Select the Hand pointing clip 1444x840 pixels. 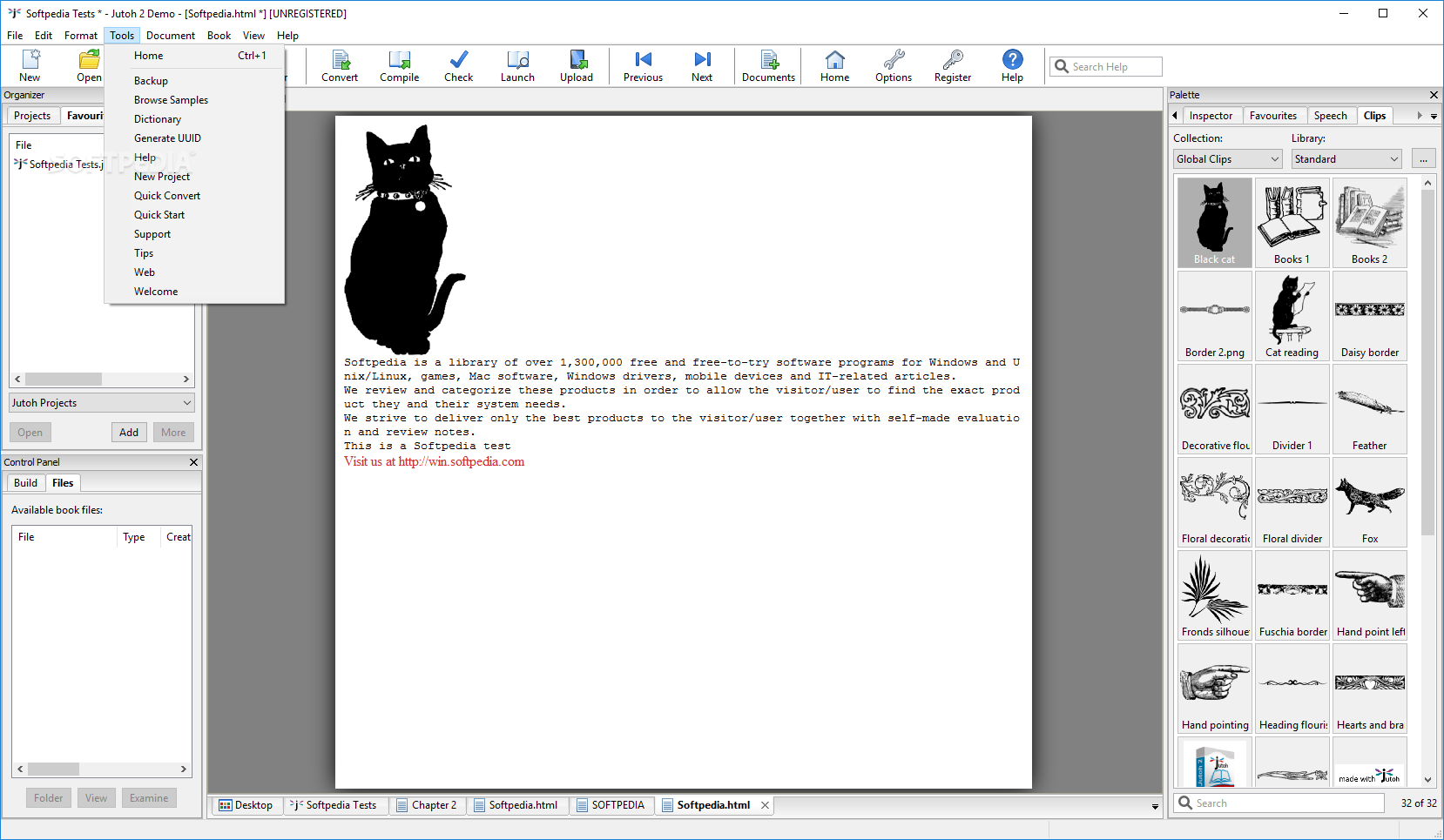tap(1215, 689)
